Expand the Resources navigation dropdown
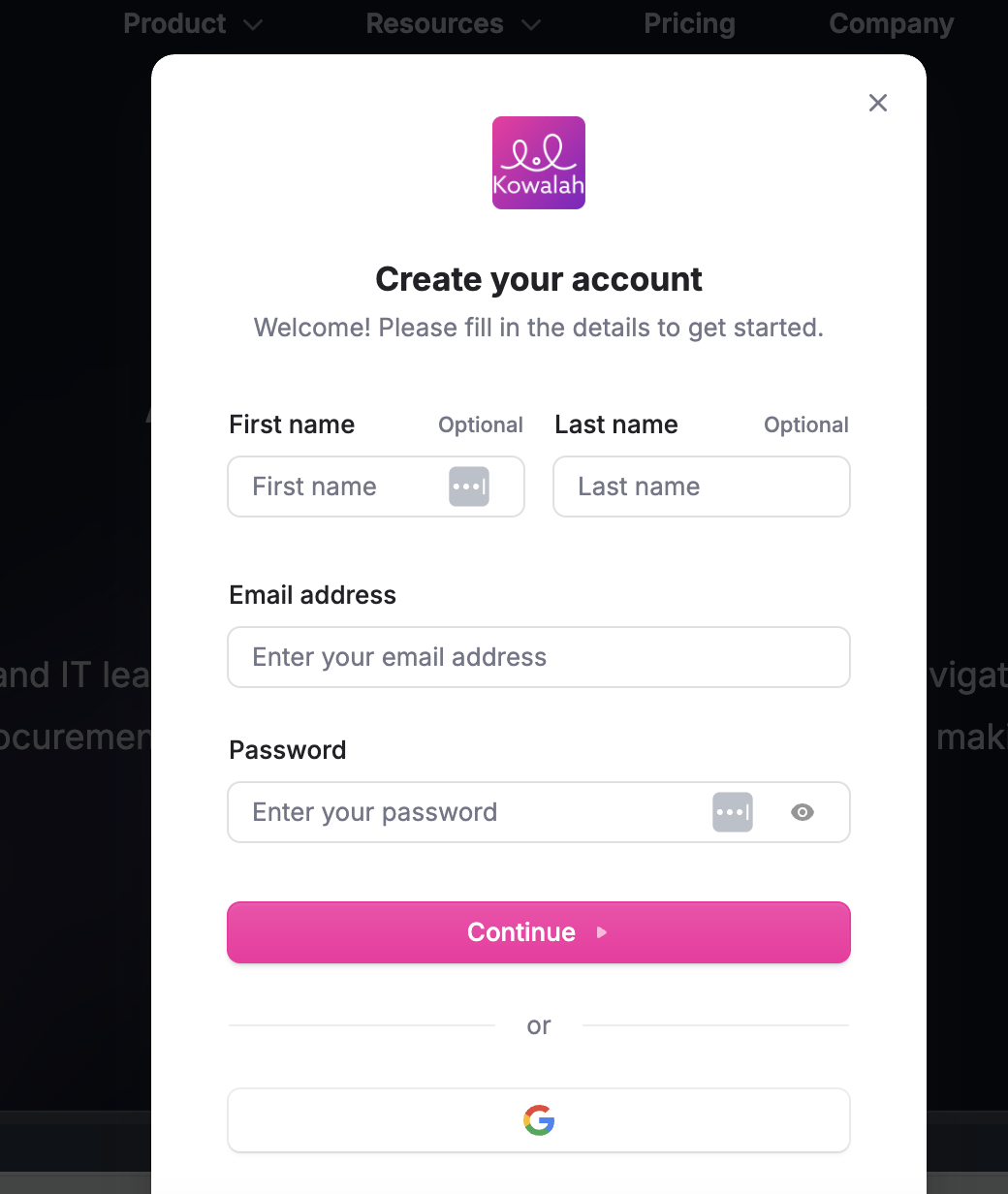1008x1194 pixels. pos(434,24)
